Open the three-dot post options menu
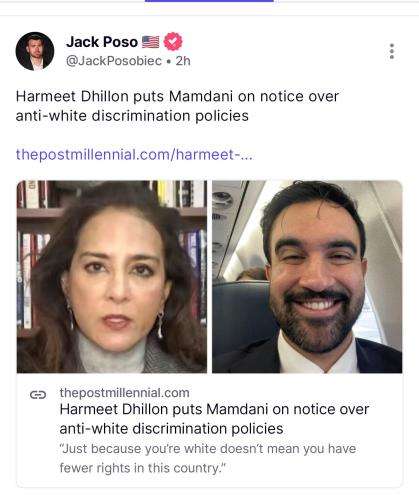This screenshot has width=419, height=500. [392, 51]
